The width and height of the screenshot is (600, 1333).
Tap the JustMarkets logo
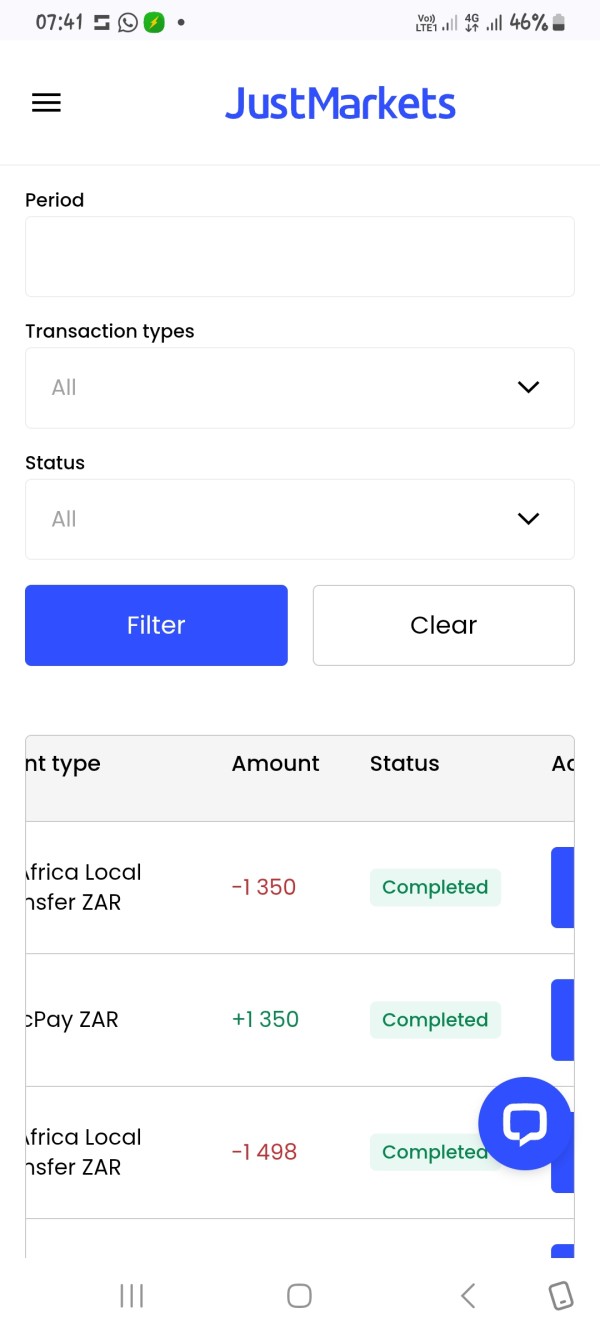[340, 104]
